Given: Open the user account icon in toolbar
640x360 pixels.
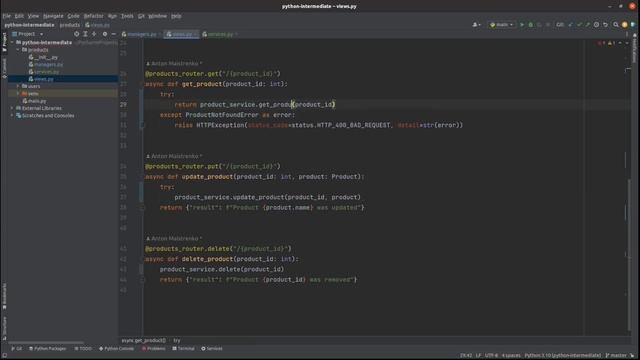Looking at the screenshot, I should (x=476, y=25).
